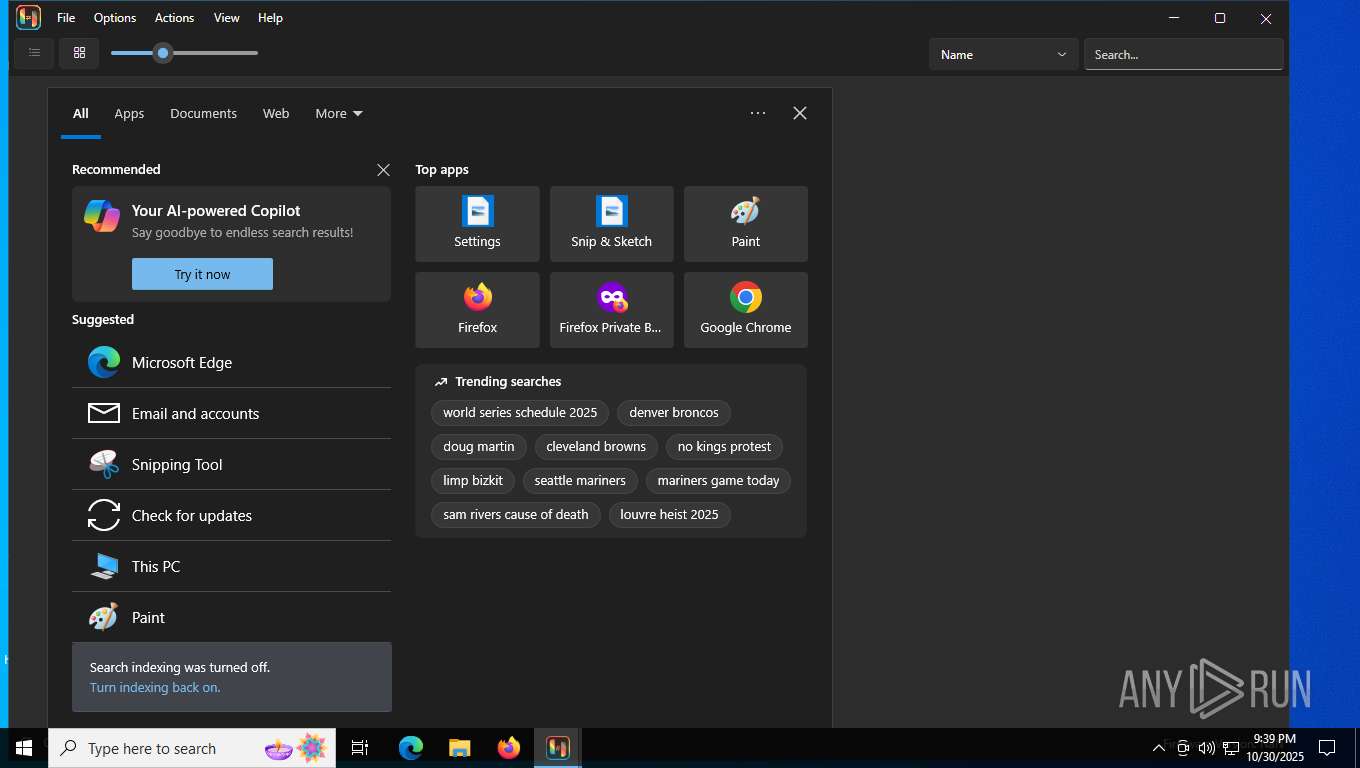
Task: Click the Copilot logo icon
Action: click(102, 215)
